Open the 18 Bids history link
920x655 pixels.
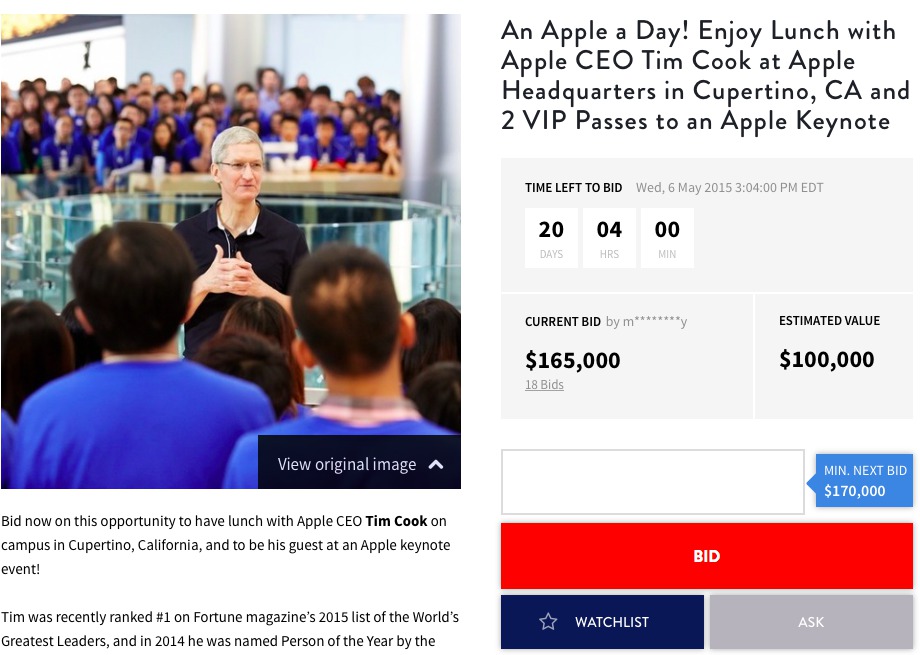544,385
